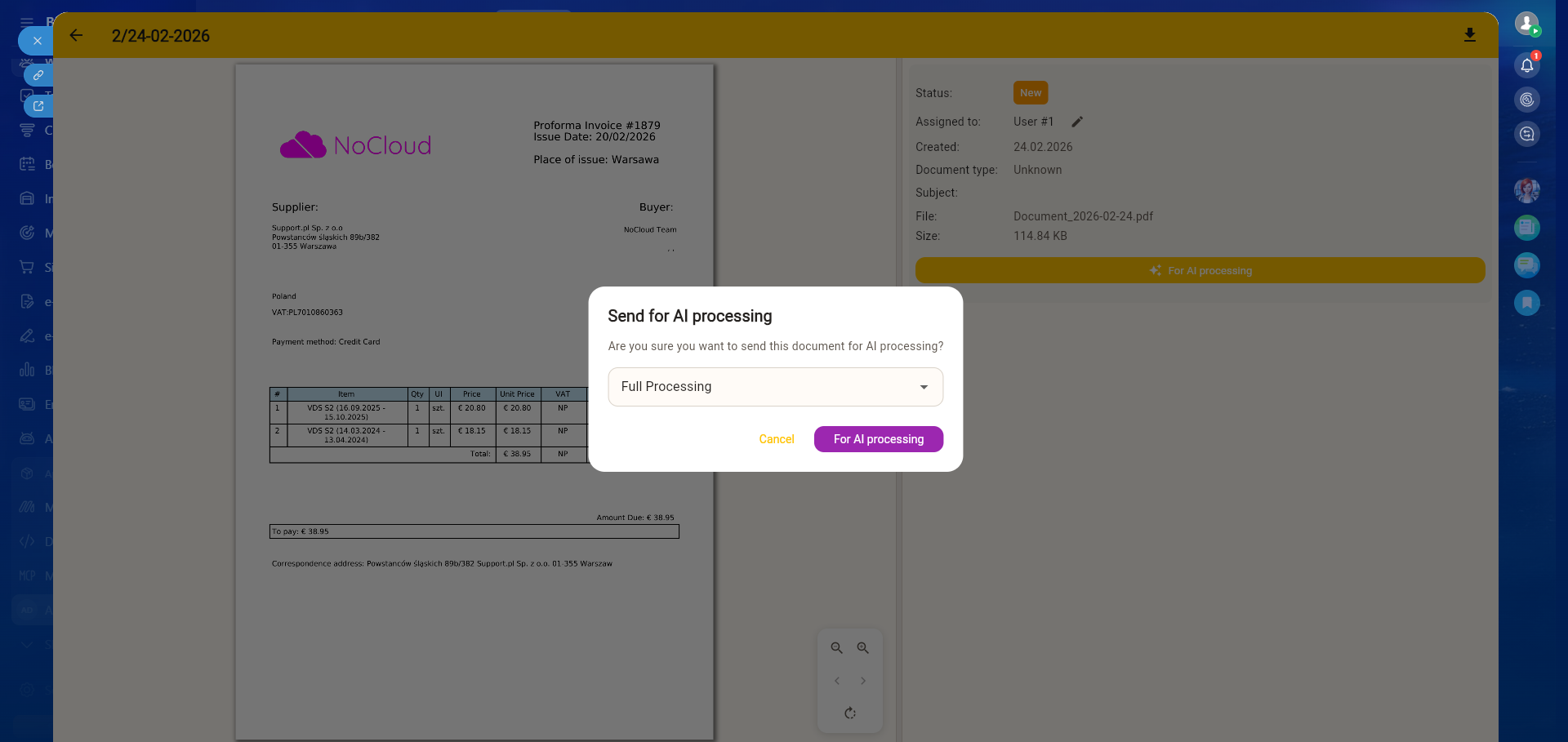
Task: Go to next page in preview
Action: click(862, 681)
